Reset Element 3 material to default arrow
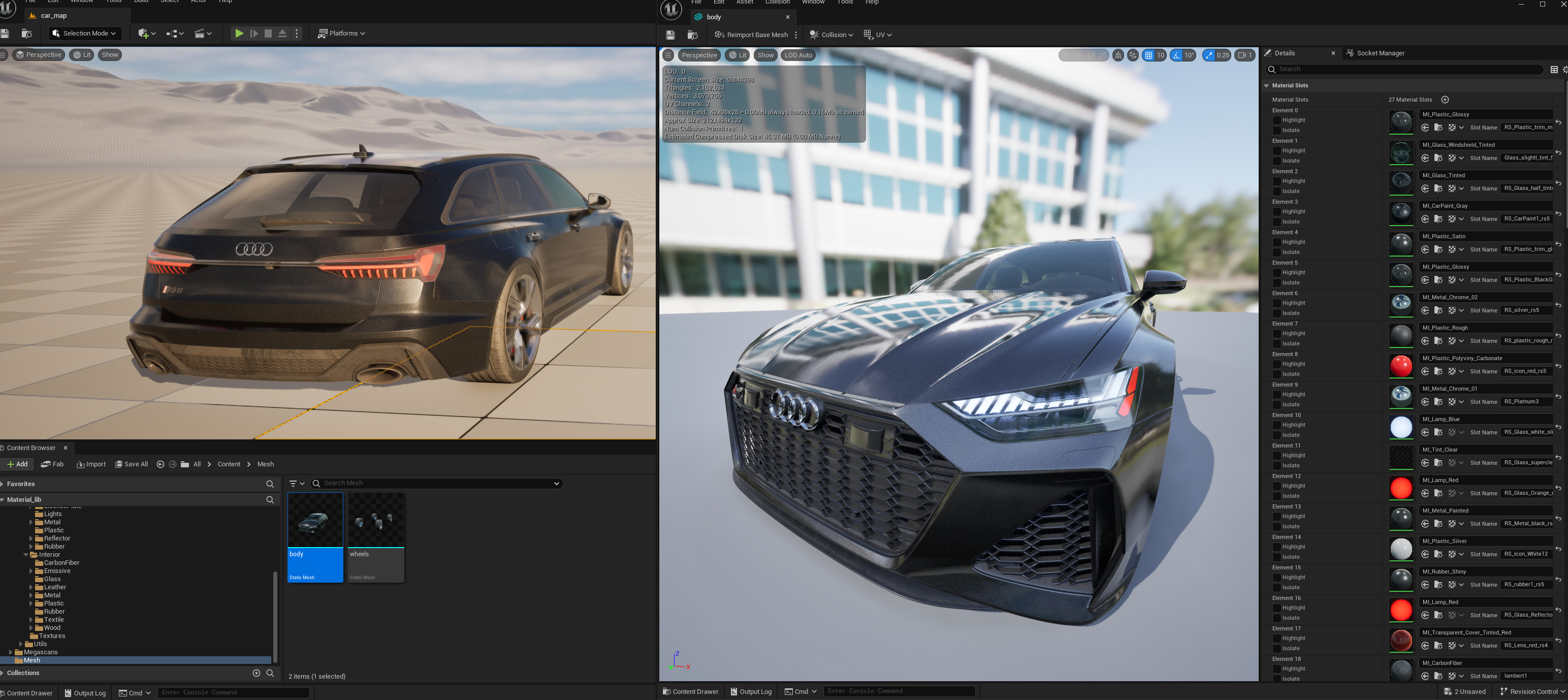Image resolution: width=1568 pixels, height=700 pixels. coord(1558,214)
